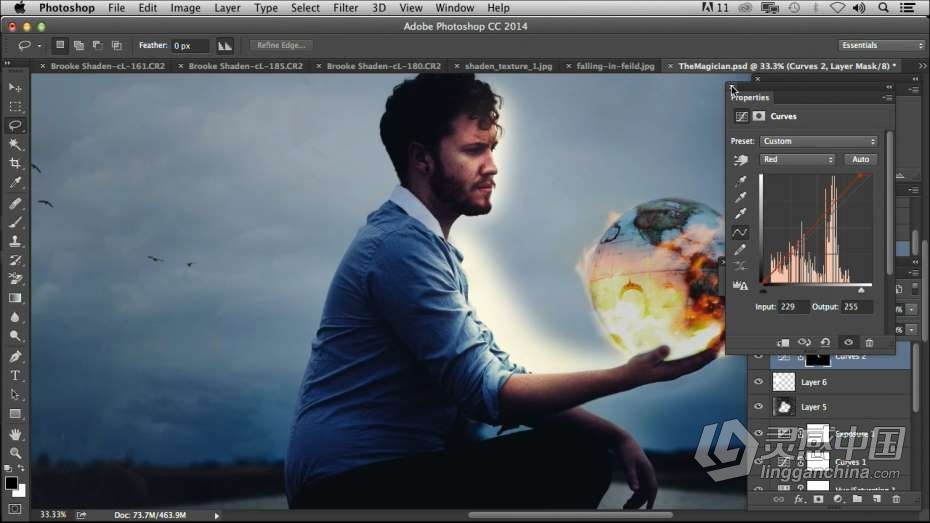The image size is (930, 523).
Task: Add a layer style via fx icon
Action: pos(798,499)
